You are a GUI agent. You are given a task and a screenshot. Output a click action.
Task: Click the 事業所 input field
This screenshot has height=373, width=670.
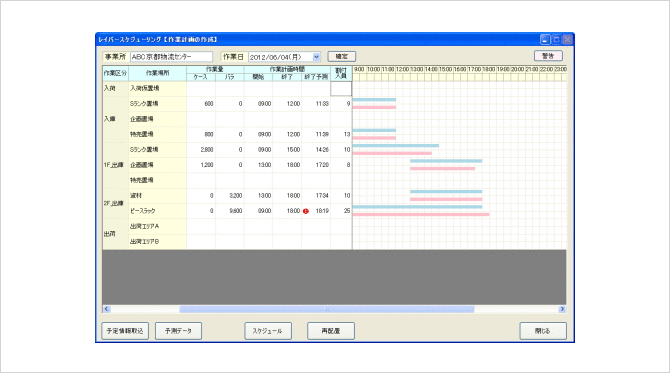click(x=171, y=57)
